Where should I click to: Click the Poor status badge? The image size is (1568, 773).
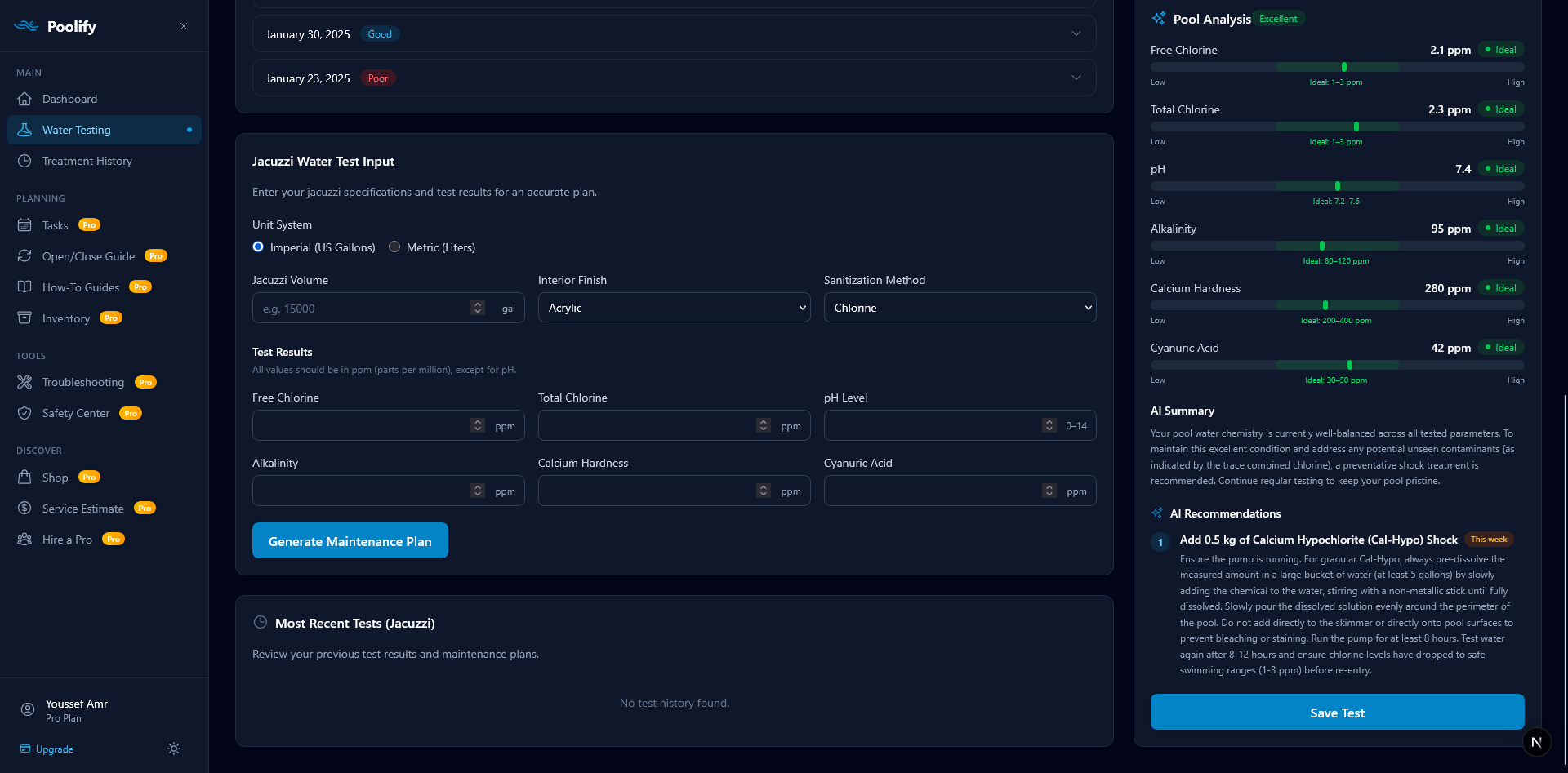[x=378, y=78]
